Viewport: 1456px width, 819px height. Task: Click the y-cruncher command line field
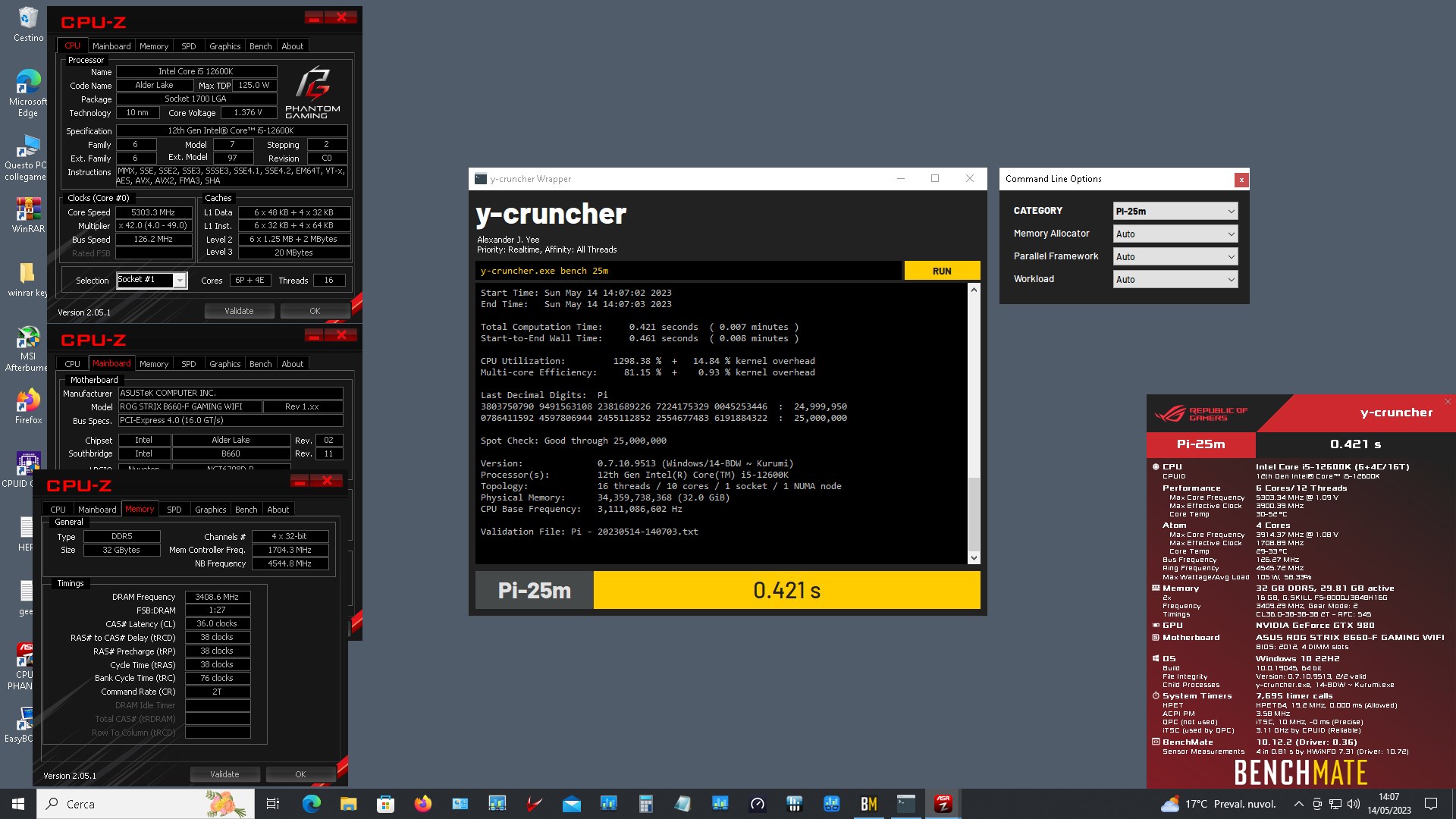pyautogui.click(x=689, y=271)
